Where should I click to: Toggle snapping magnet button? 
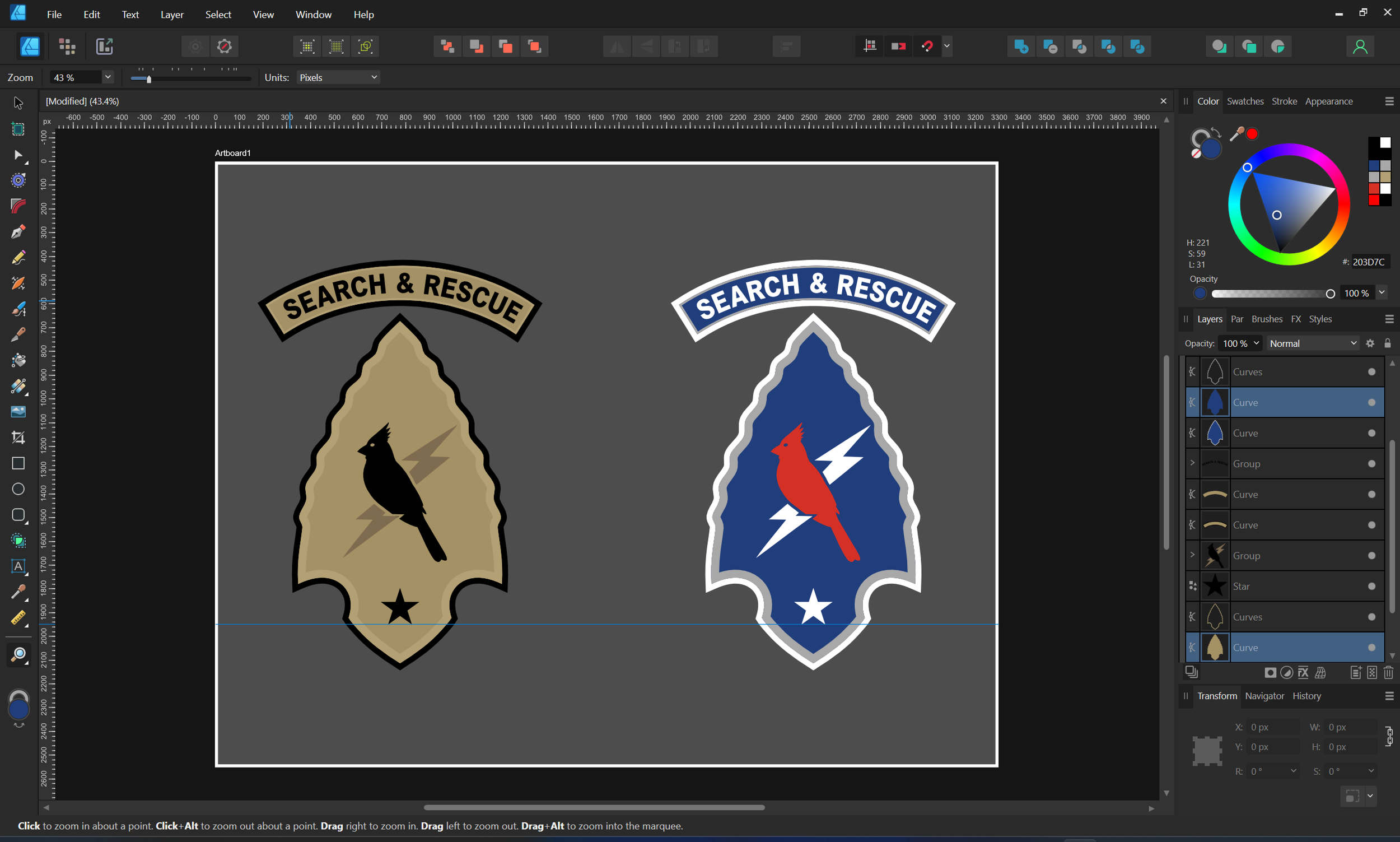pos(928,46)
